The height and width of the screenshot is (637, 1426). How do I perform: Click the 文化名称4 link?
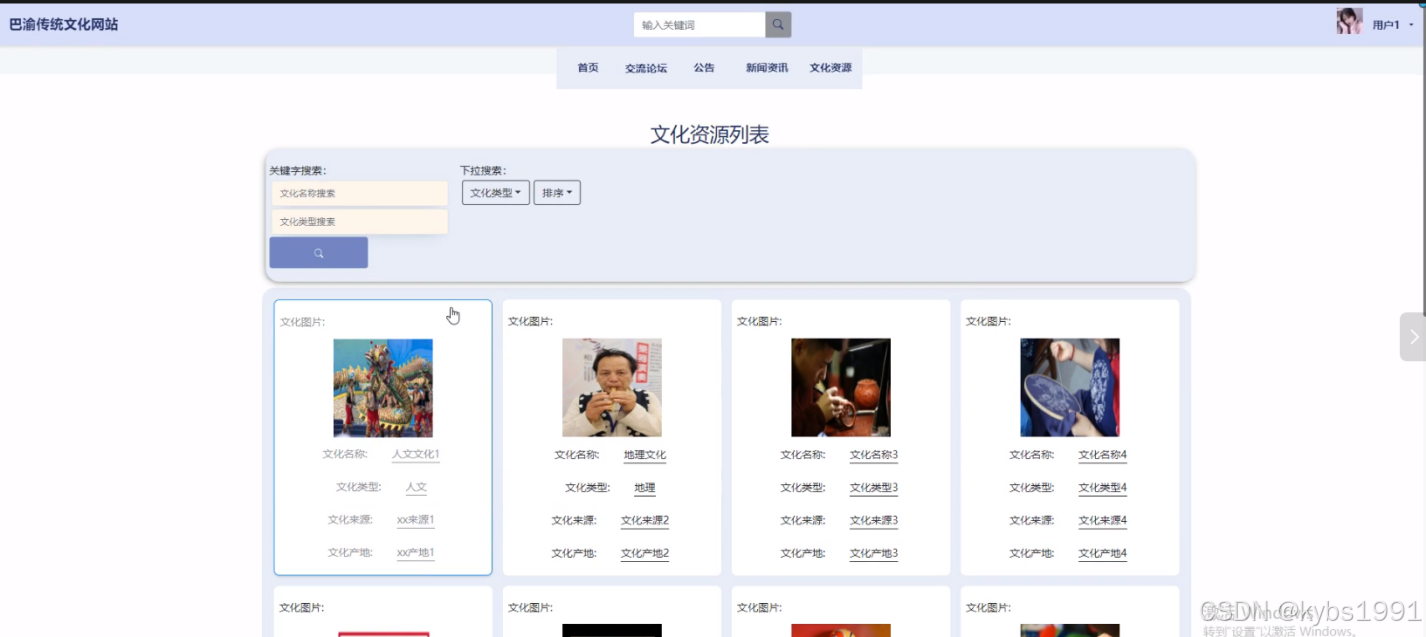coord(1103,455)
